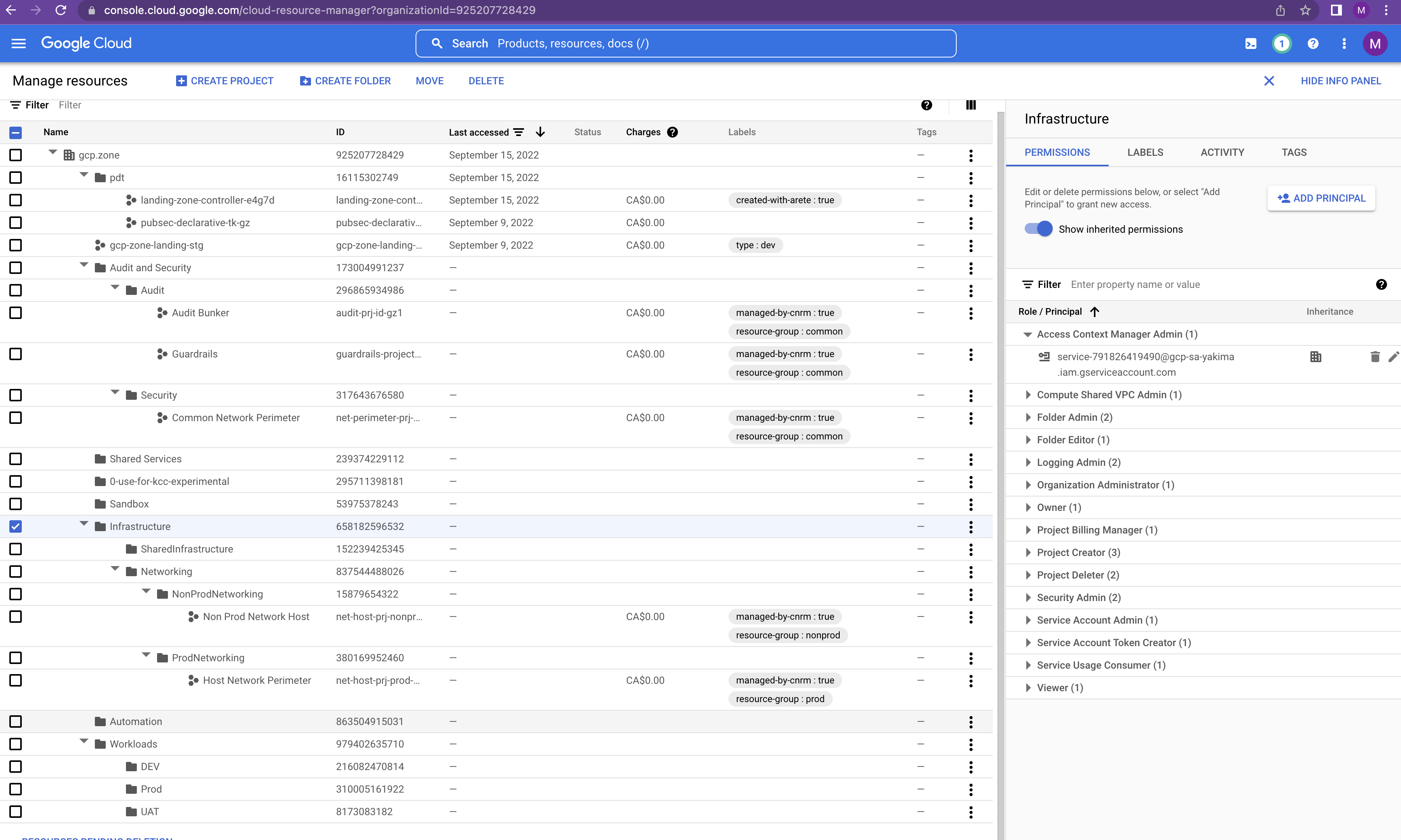Image resolution: width=1401 pixels, height=840 pixels.
Task: Activate Cloud Shell terminal
Action: tap(1251, 43)
